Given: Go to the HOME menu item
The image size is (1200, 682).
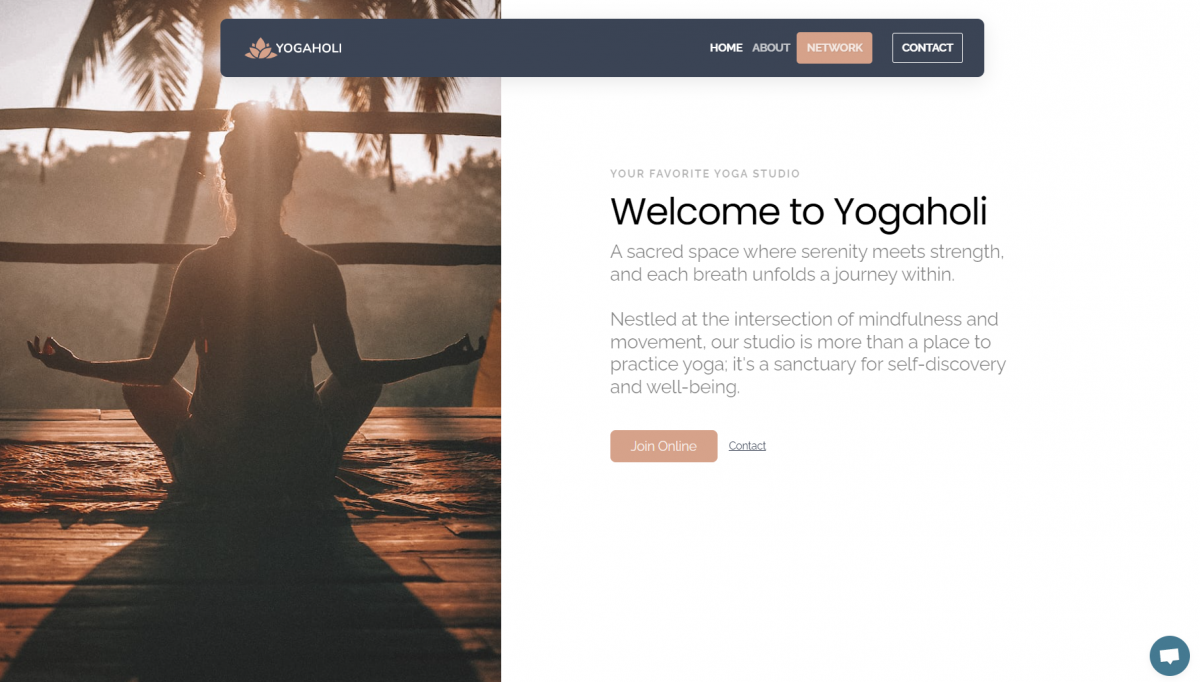Looking at the screenshot, I should point(726,48).
